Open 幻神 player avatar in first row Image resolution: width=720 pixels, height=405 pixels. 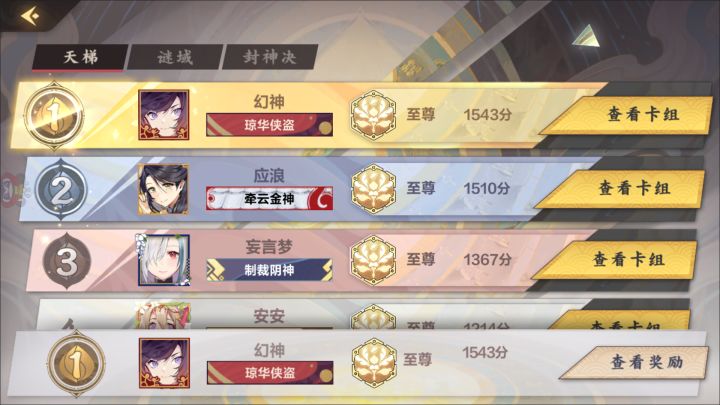[164, 115]
